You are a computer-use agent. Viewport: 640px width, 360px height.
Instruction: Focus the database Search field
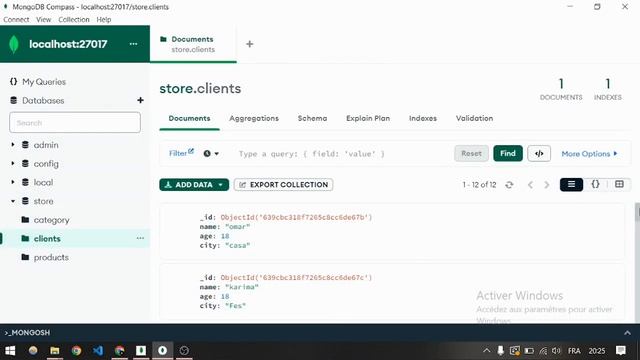point(75,122)
